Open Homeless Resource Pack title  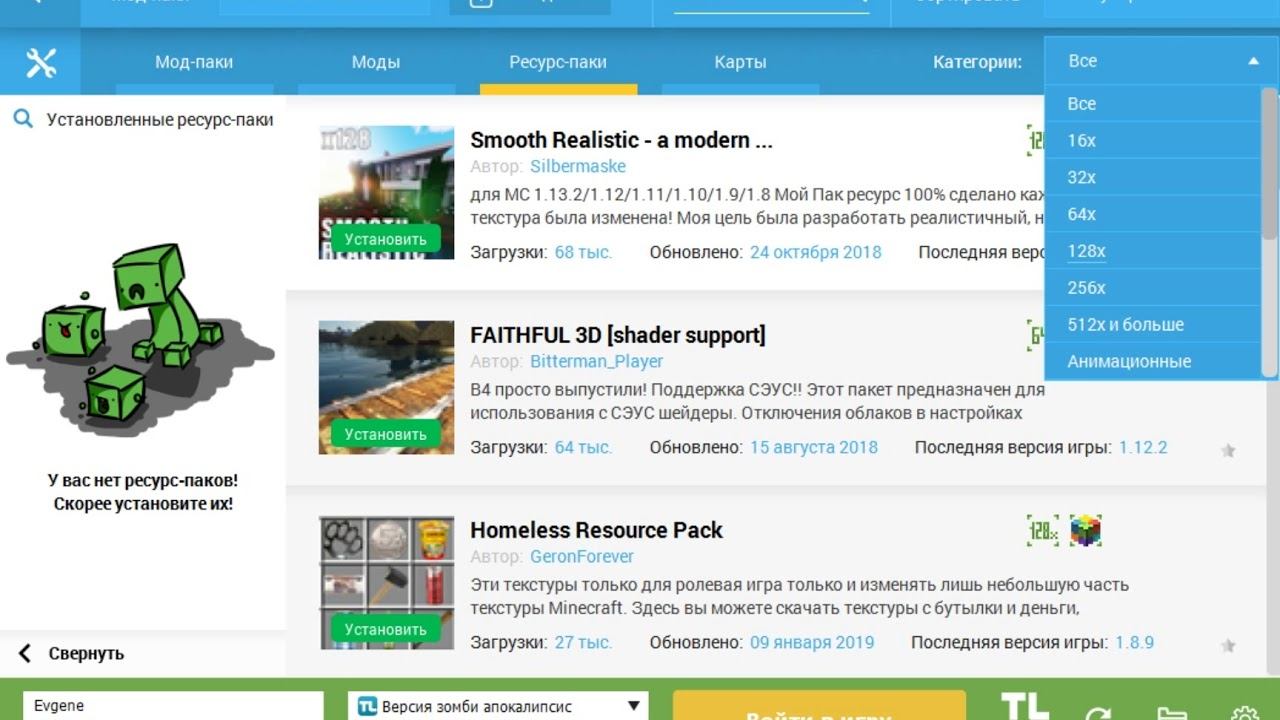[597, 530]
